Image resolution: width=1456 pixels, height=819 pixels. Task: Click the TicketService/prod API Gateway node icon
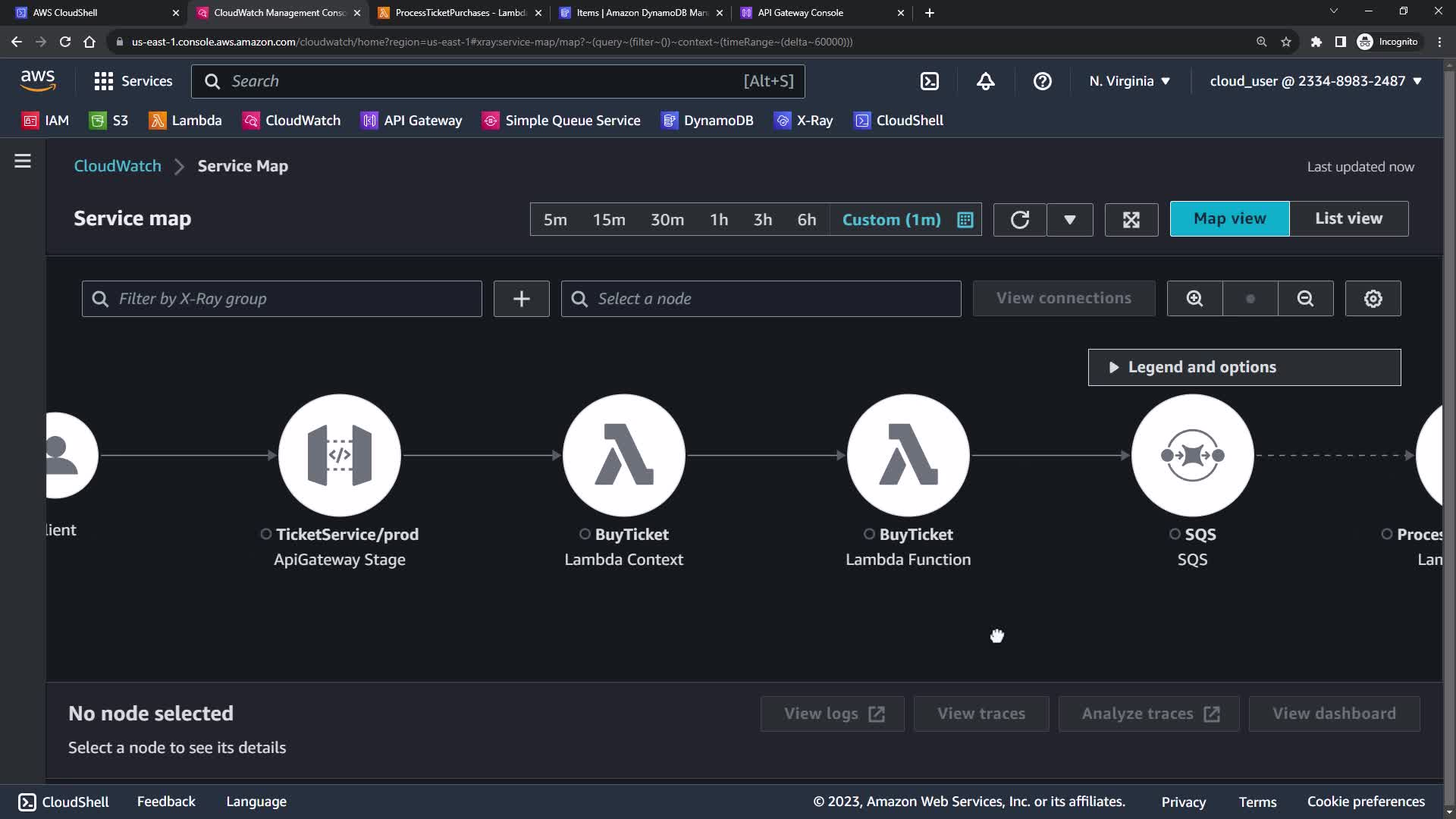tap(339, 455)
